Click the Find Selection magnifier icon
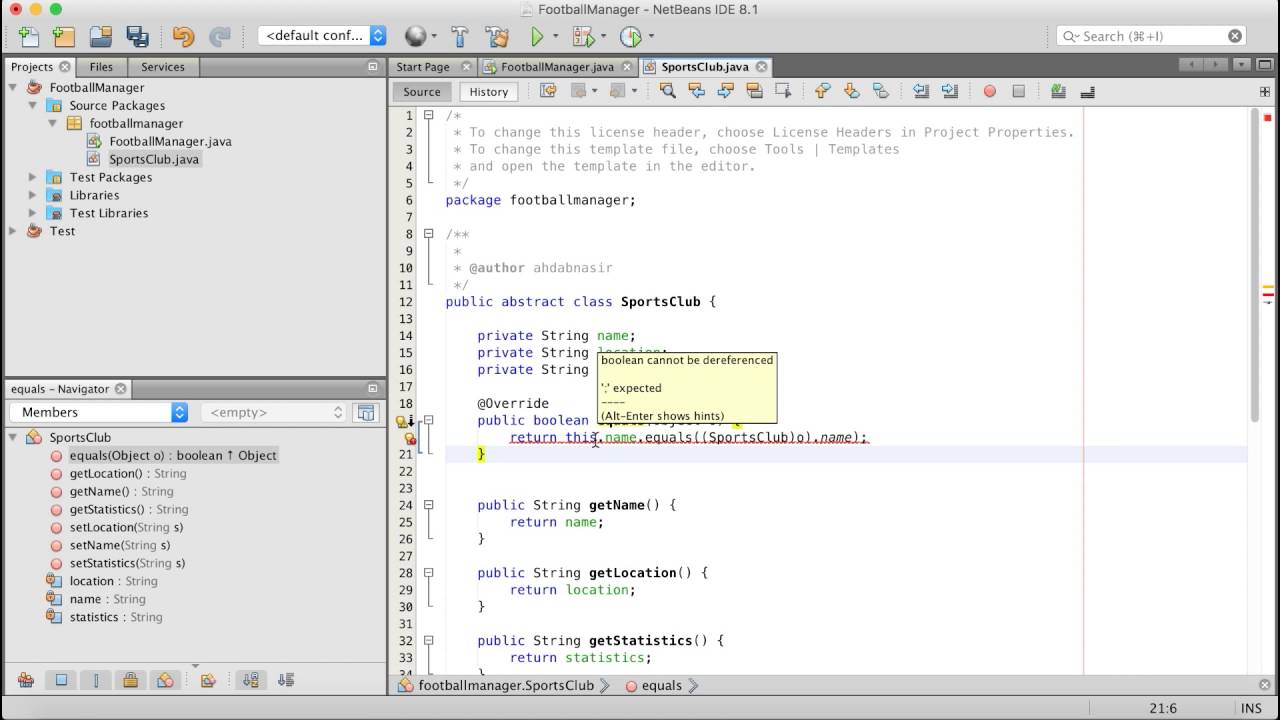 click(668, 91)
